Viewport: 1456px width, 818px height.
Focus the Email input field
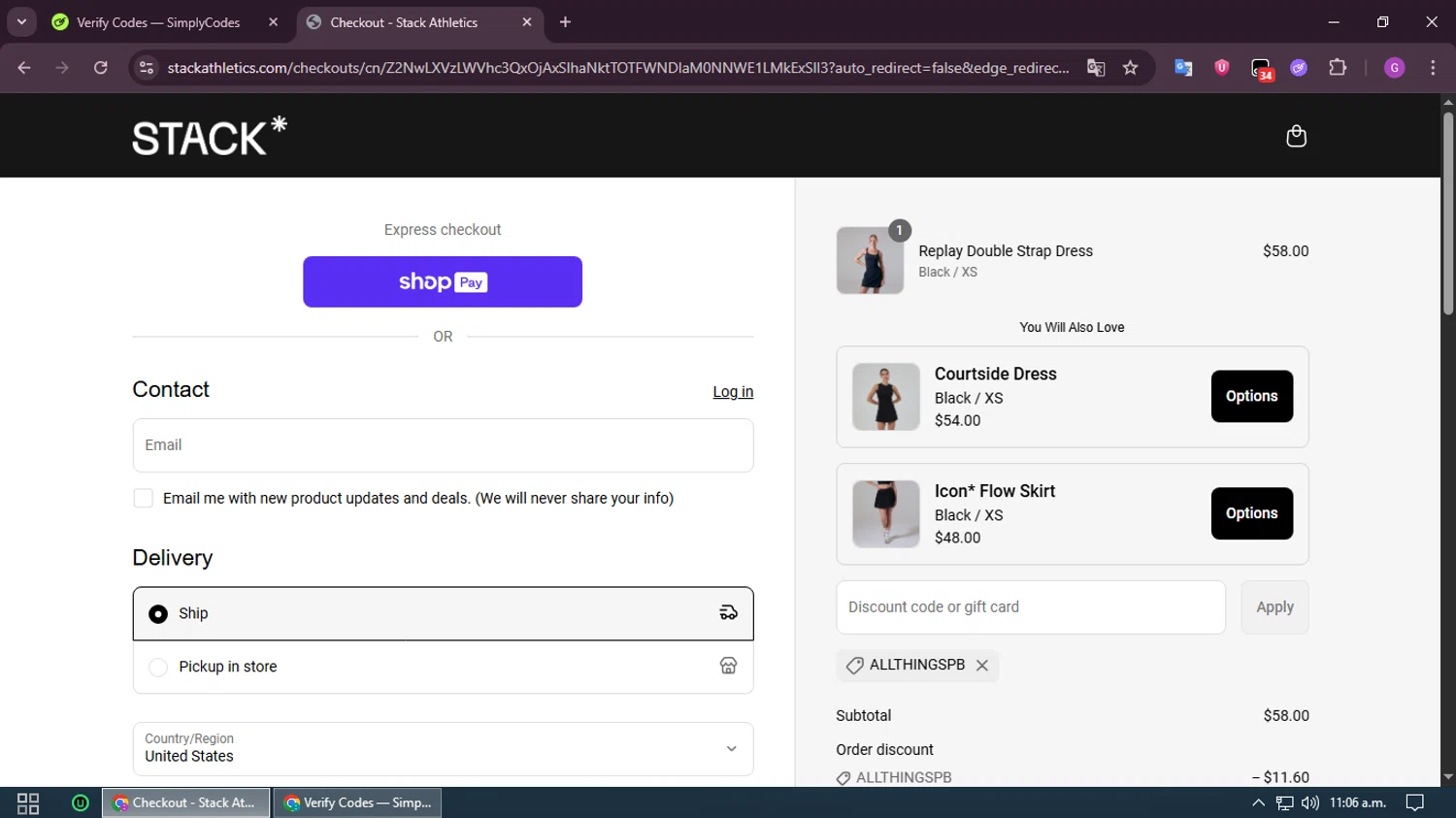443,445
